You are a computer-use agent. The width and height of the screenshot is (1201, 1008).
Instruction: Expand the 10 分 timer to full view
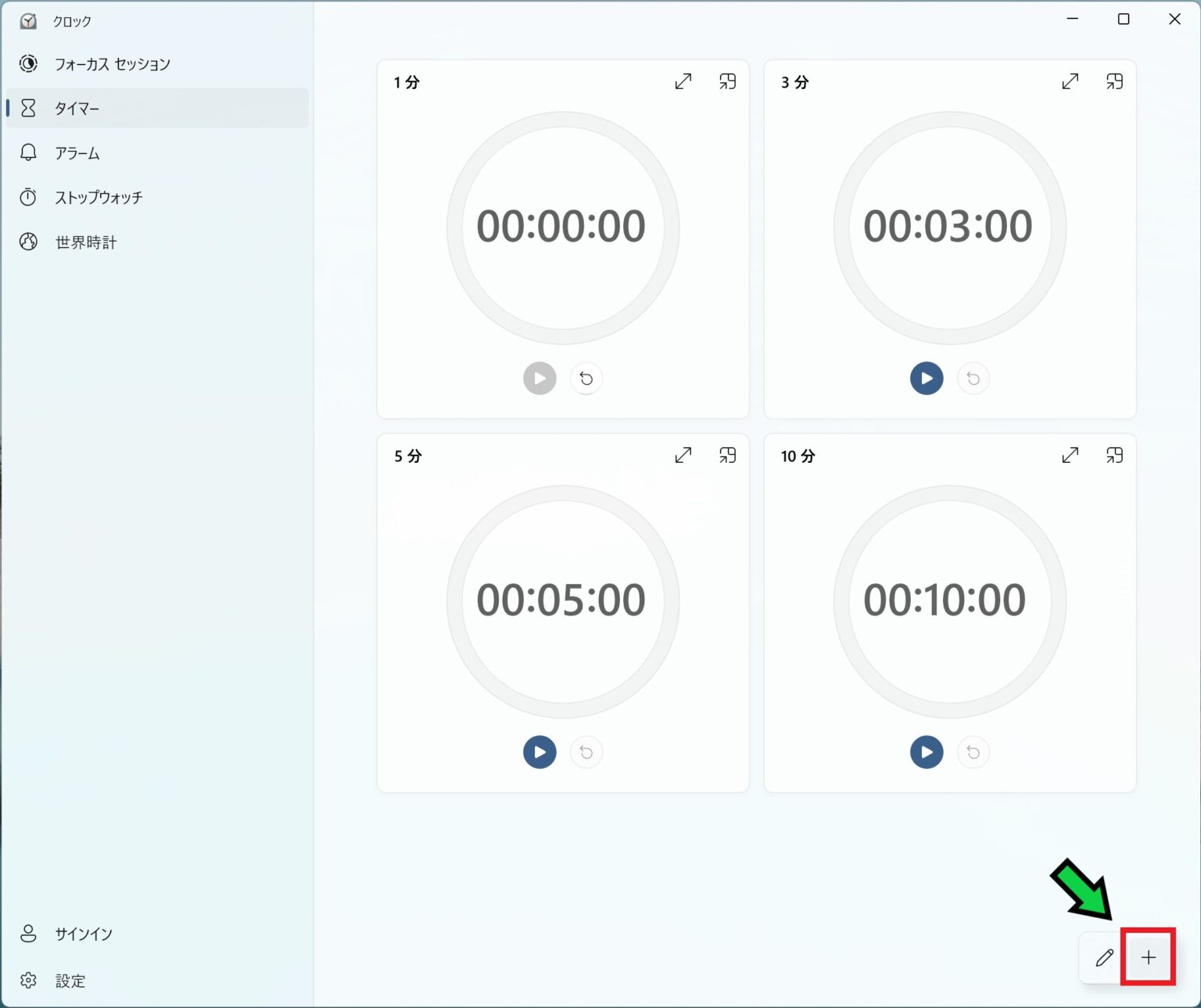click(x=1070, y=455)
